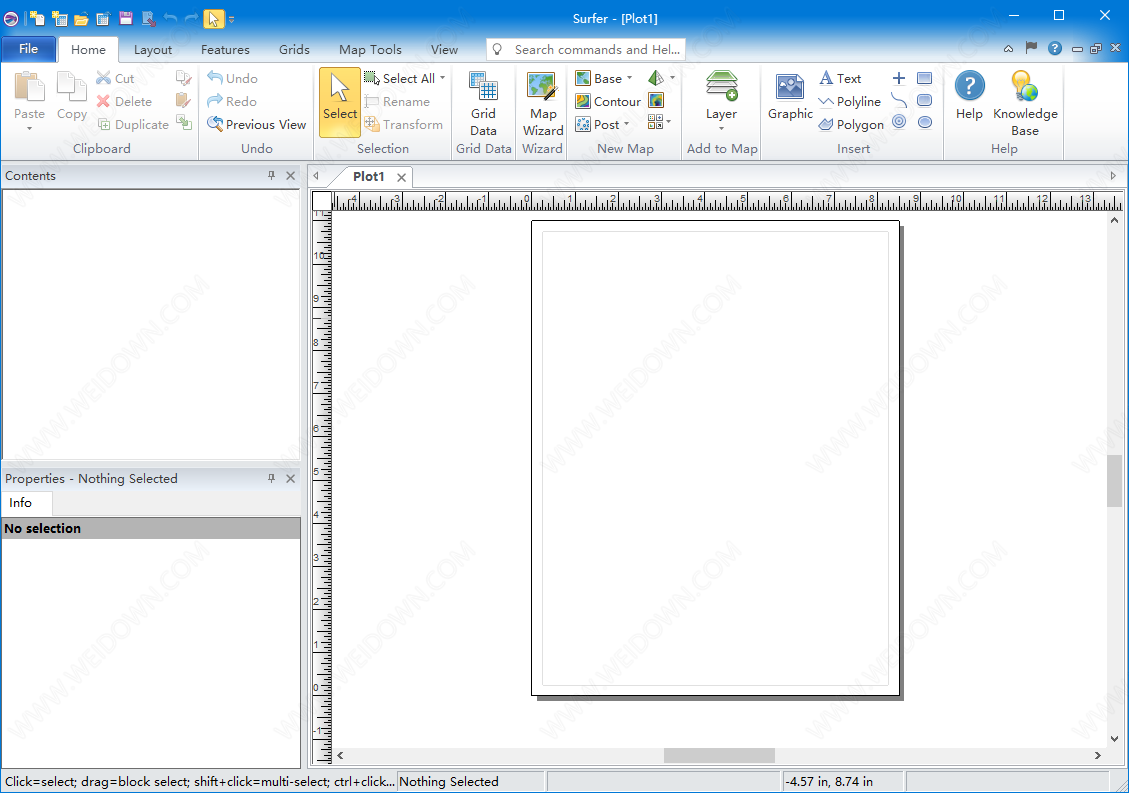Close the Plot1 document tab
This screenshot has width=1129, height=793.
[x=401, y=177]
